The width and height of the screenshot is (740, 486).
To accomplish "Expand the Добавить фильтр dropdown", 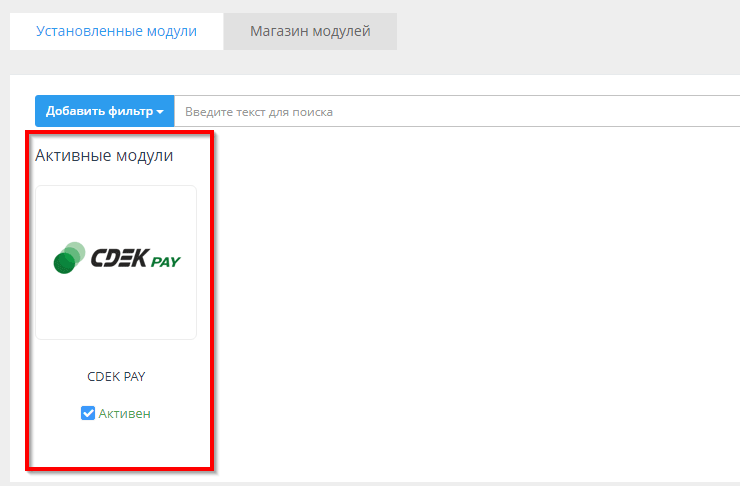I will click(x=105, y=111).
